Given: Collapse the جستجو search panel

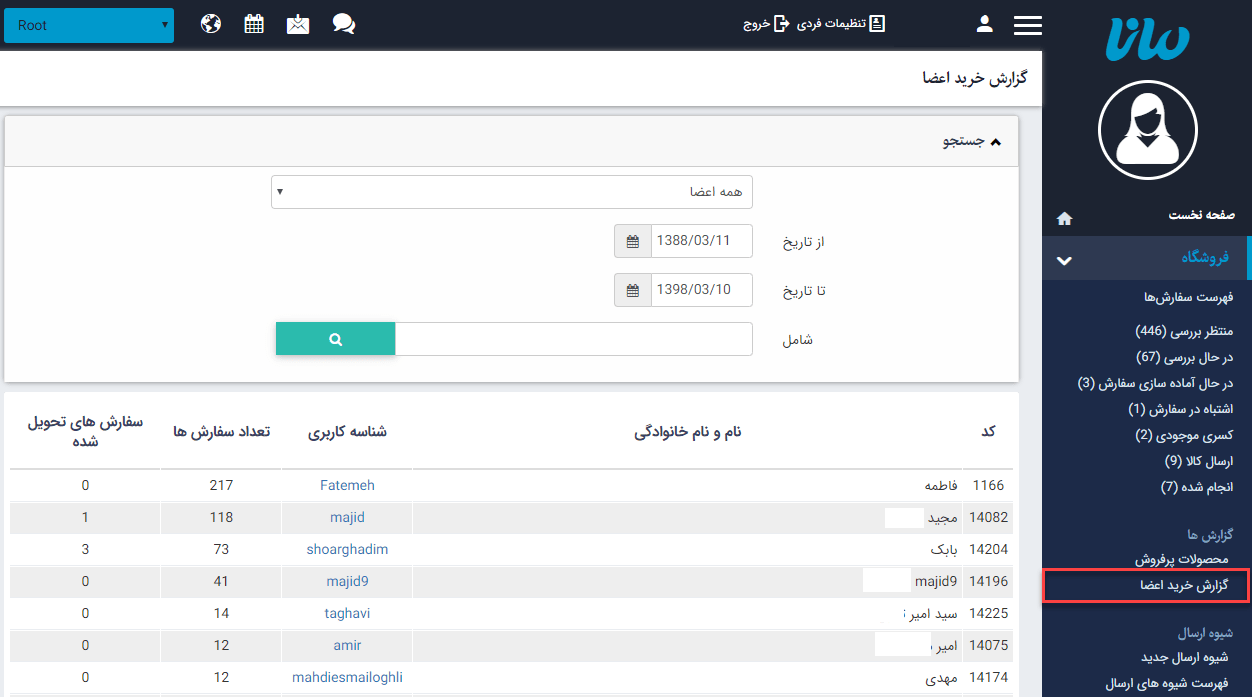Looking at the screenshot, I should [994, 140].
